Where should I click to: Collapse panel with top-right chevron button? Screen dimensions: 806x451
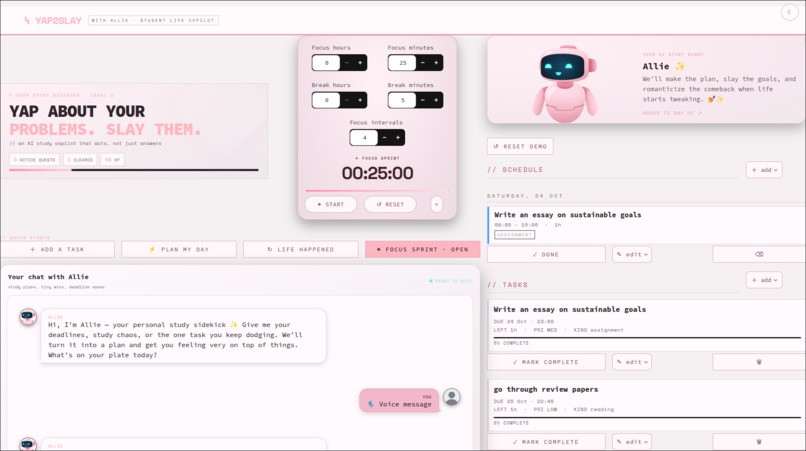[x=789, y=12]
